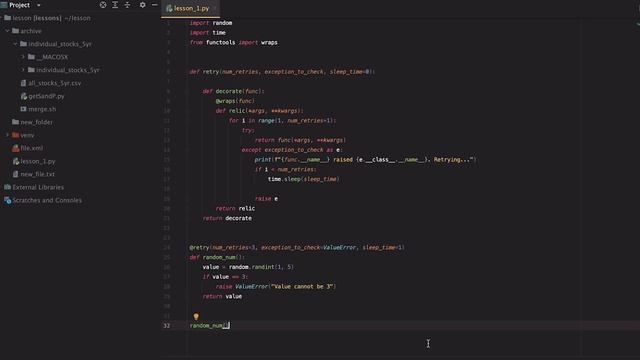640x360 pixels.
Task: Click the 'for i in range' loop line
Action: click(282, 120)
